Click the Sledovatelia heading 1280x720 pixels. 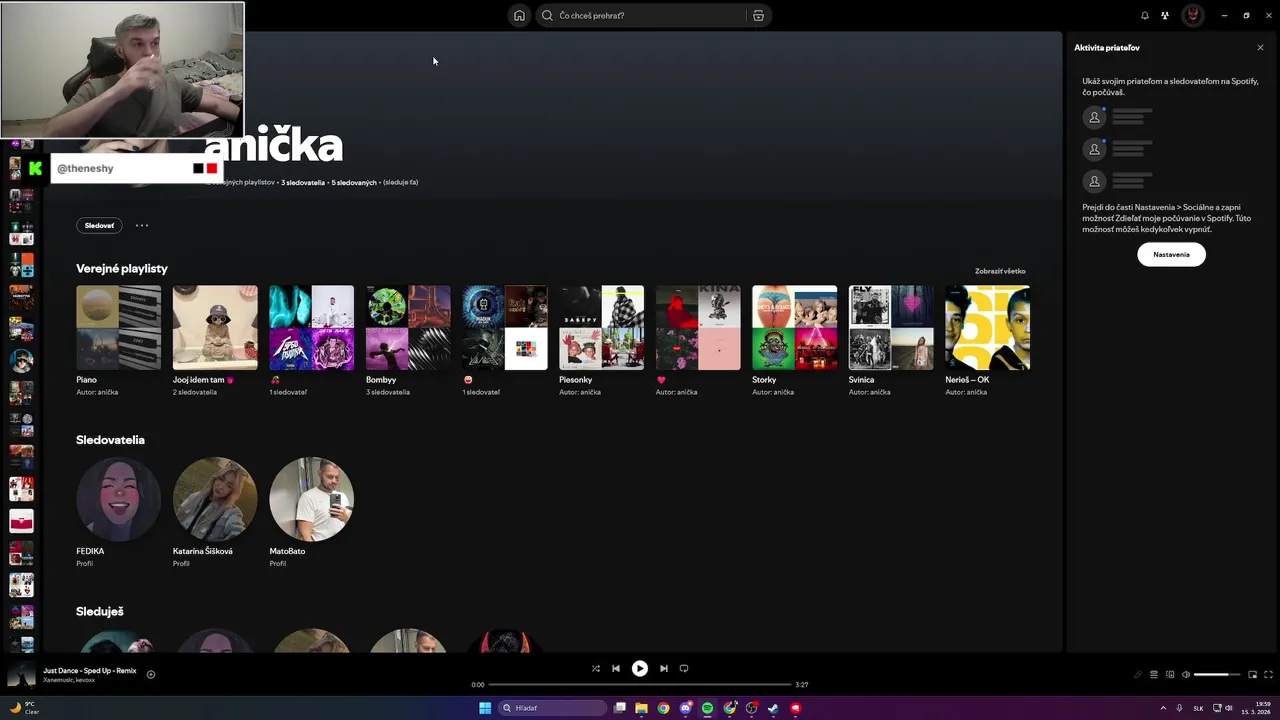pos(110,440)
